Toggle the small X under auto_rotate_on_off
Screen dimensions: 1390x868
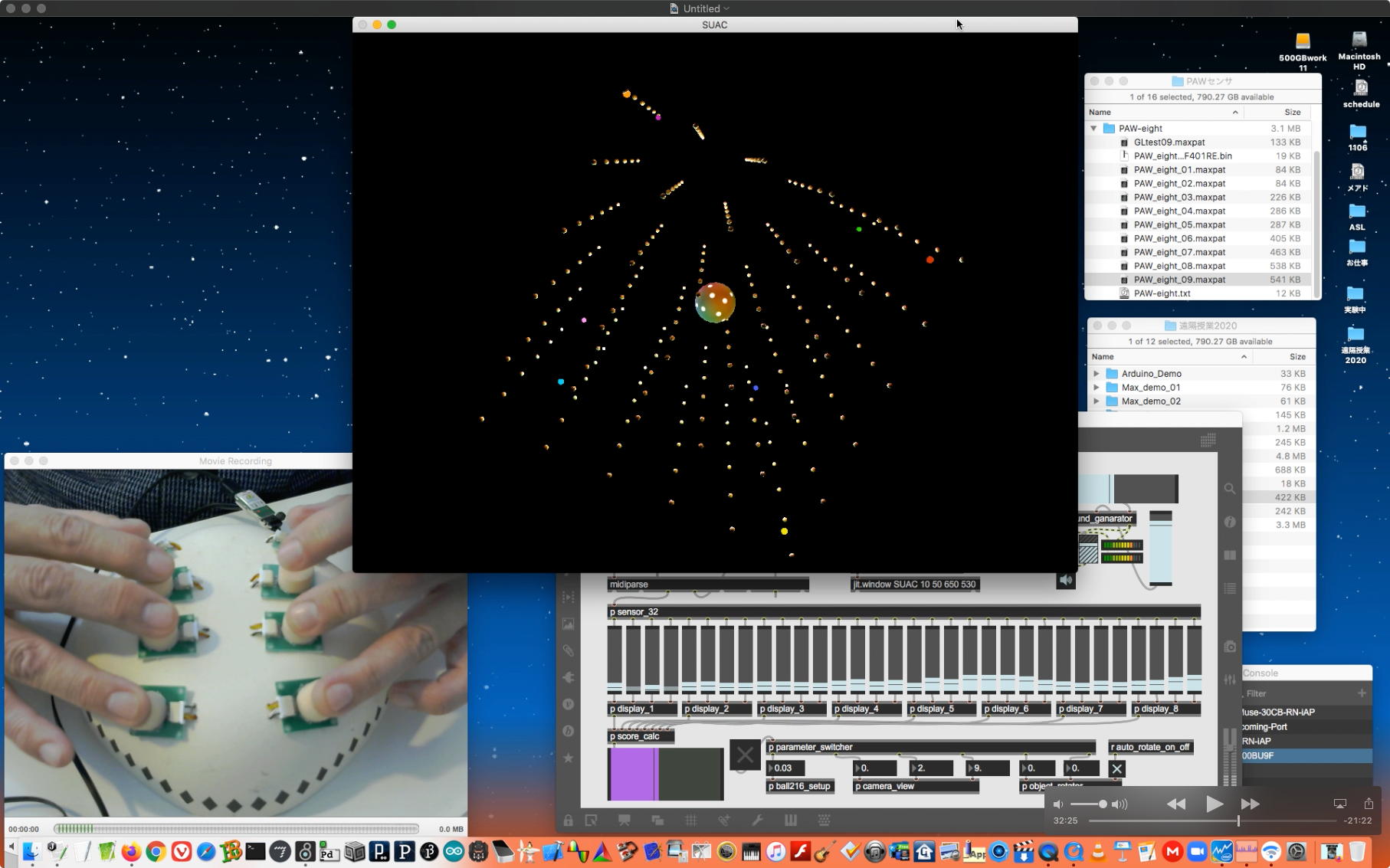(1117, 768)
